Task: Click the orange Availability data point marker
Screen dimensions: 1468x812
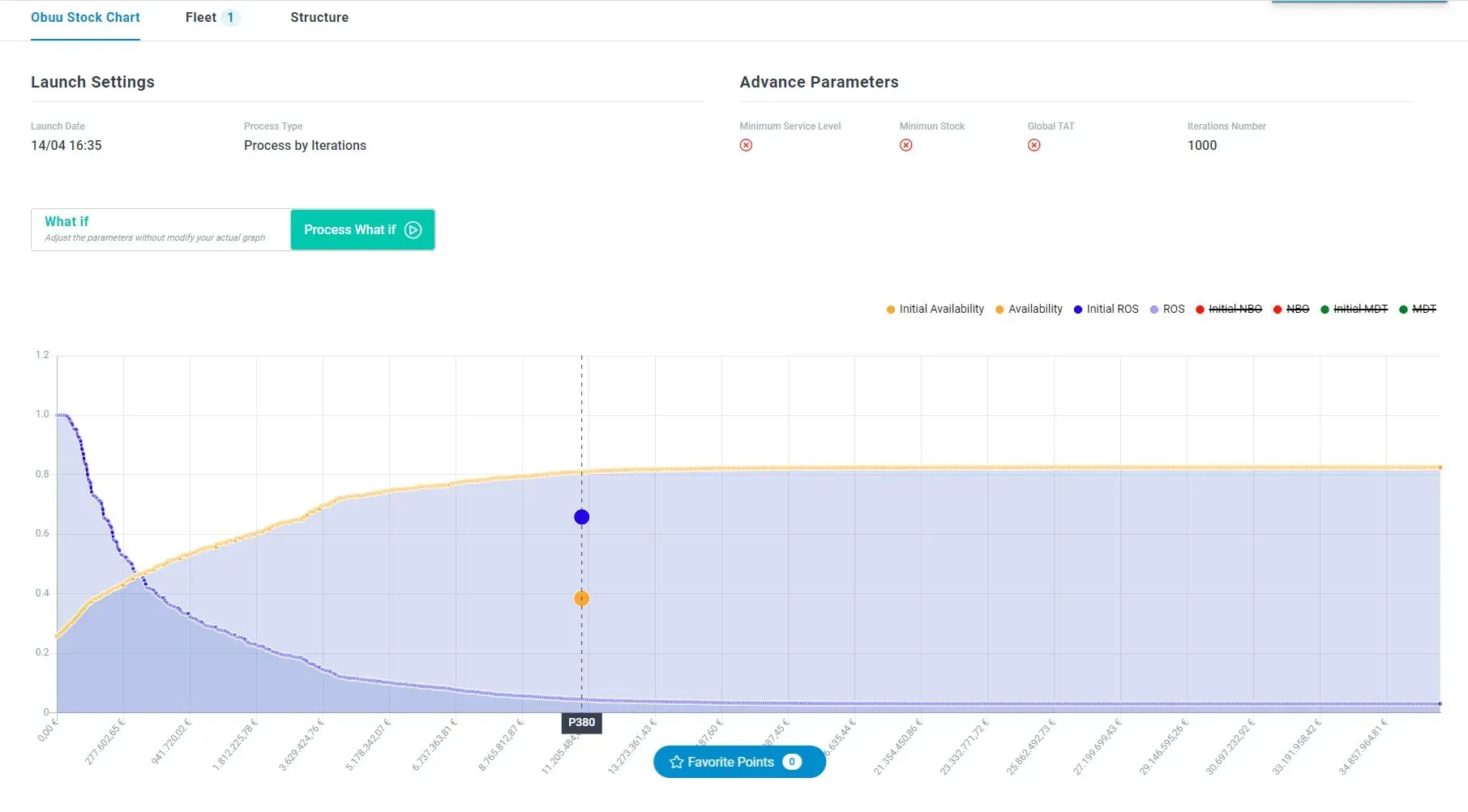Action: point(581,598)
